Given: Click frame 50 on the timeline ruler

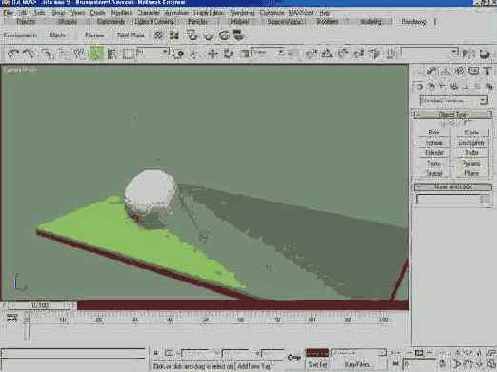Looking at the screenshot, I should (x=206, y=320).
